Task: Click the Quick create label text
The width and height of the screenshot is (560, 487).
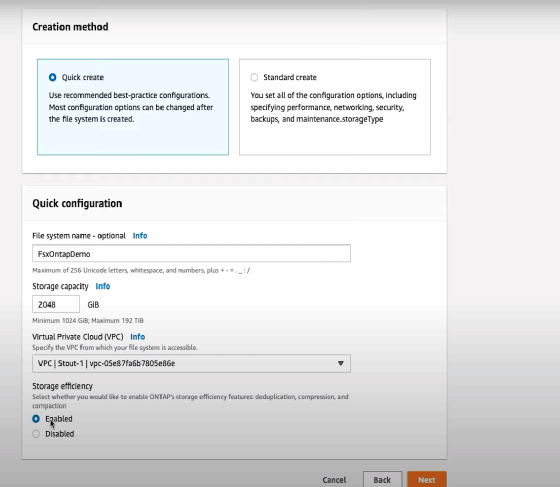Action: point(83,77)
